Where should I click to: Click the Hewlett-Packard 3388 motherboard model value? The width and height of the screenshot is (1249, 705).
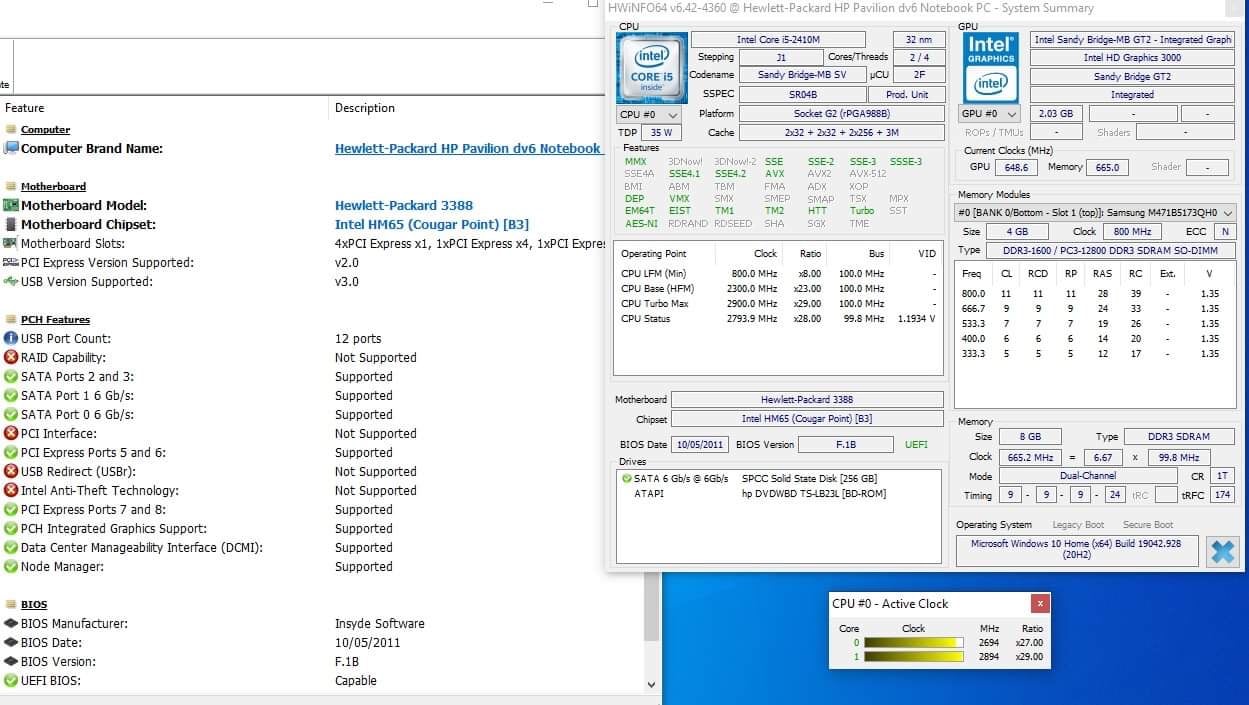pos(403,206)
